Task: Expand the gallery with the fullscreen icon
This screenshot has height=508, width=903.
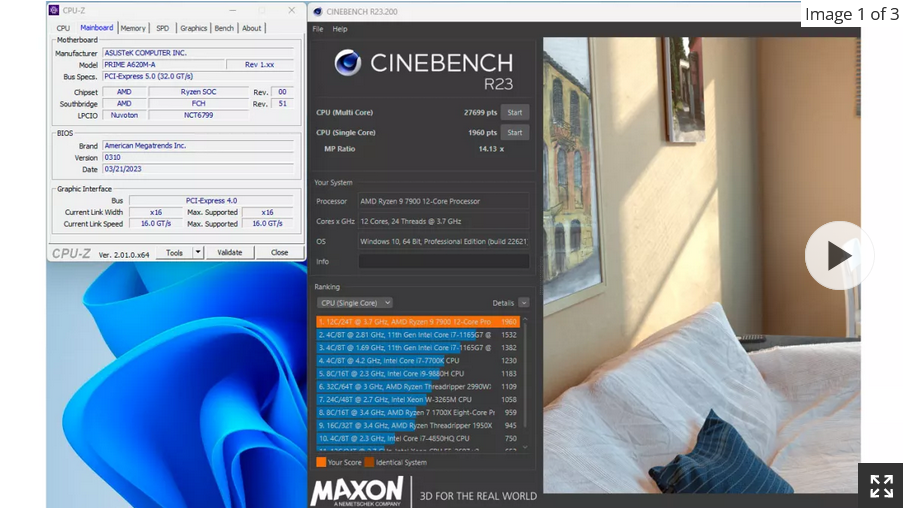Action: [881, 486]
